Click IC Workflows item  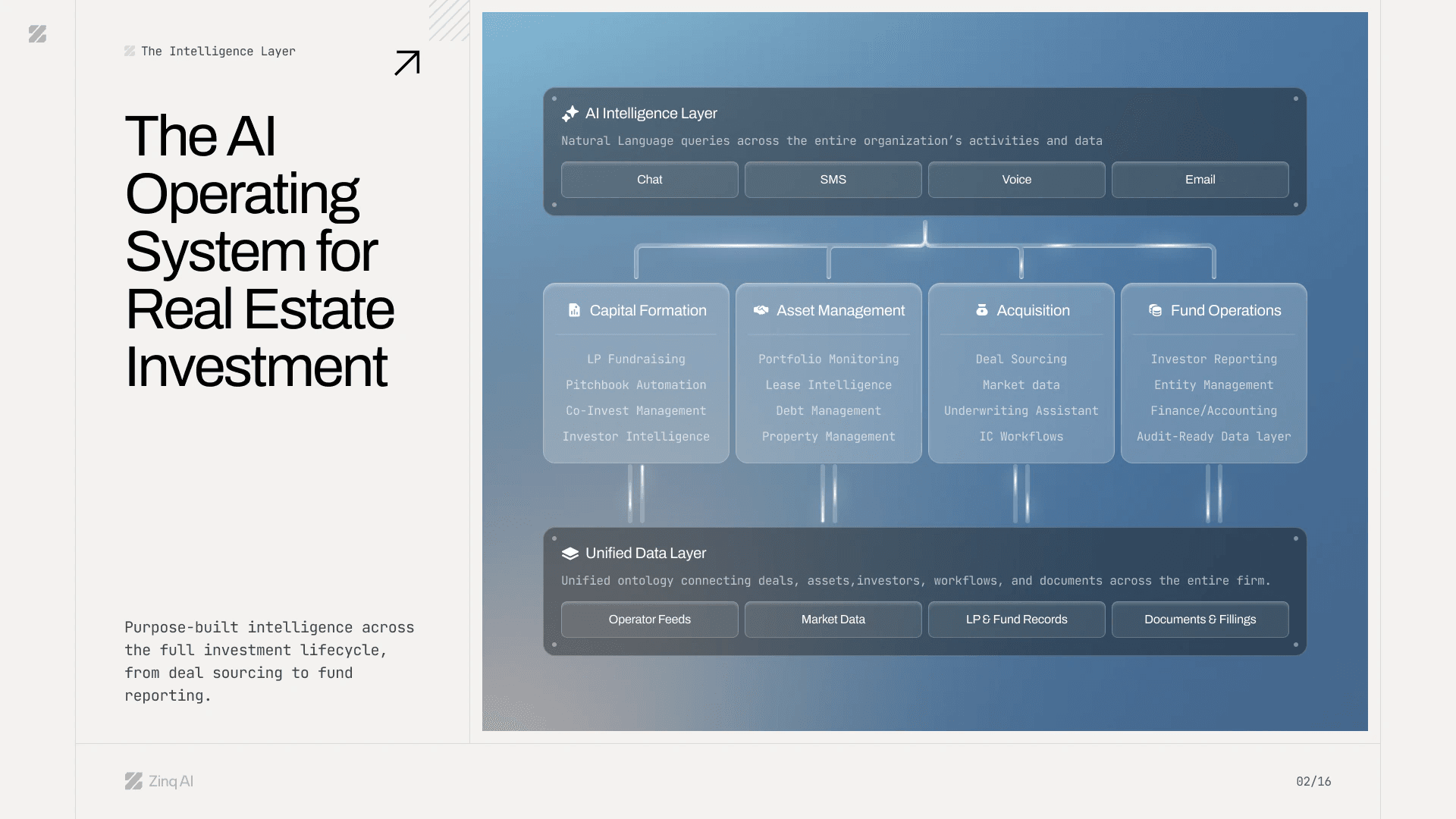[x=1021, y=437]
